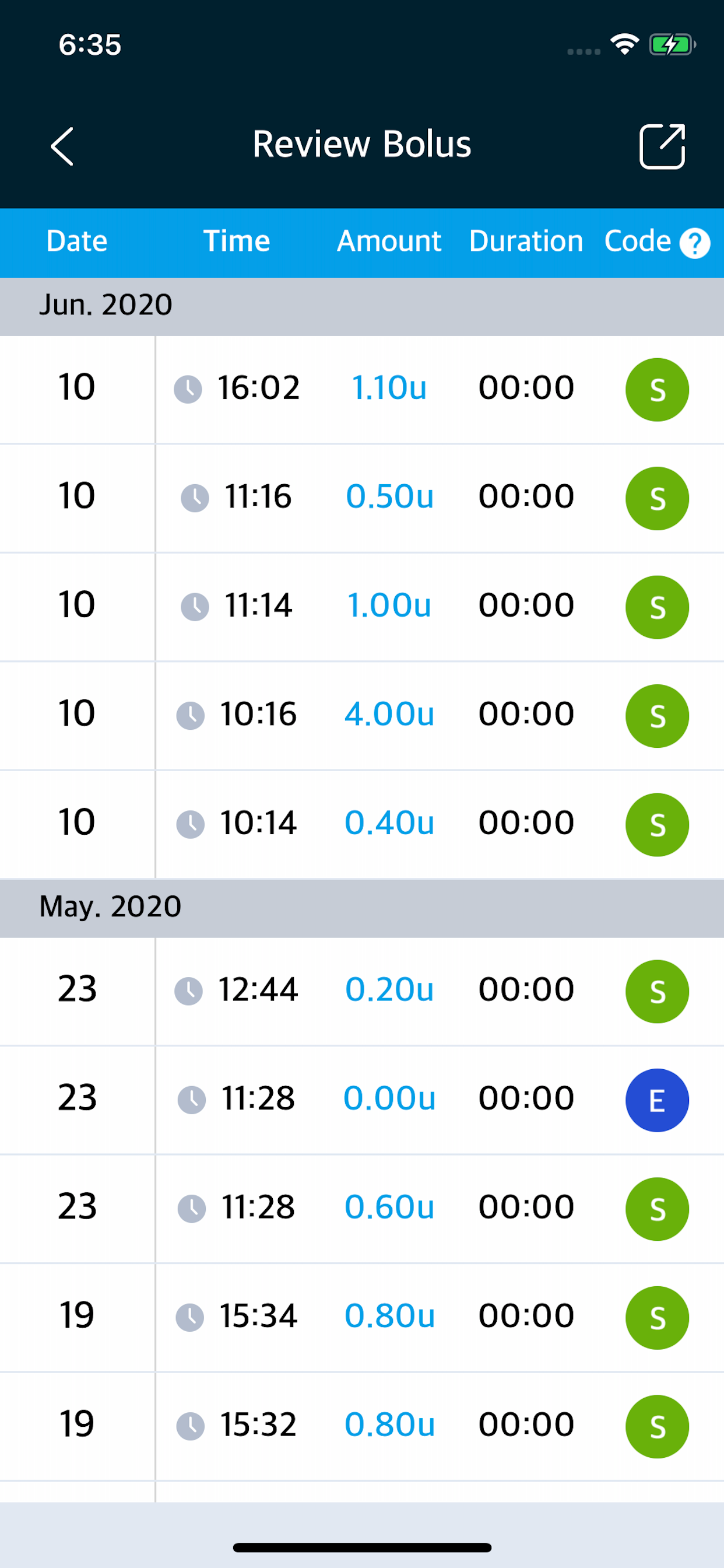Tap the export share icon
Screen dimensions: 724x1568
pyautogui.click(x=662, y=146)
